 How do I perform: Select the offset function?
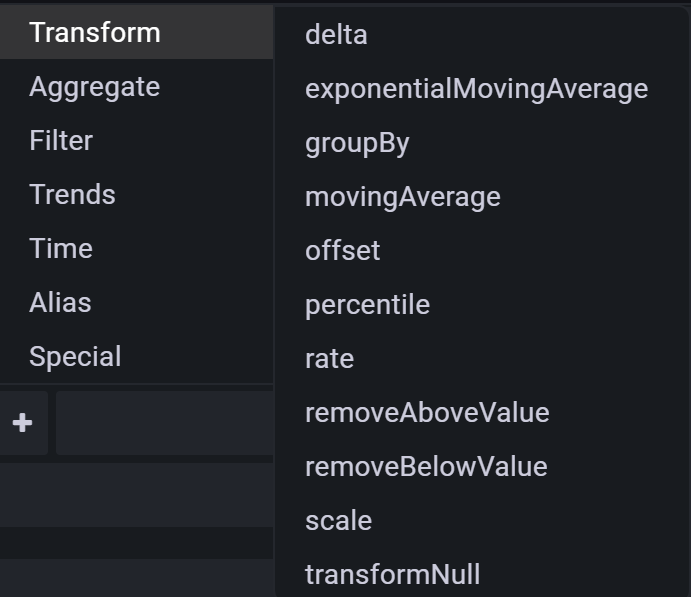pos(342,250)
